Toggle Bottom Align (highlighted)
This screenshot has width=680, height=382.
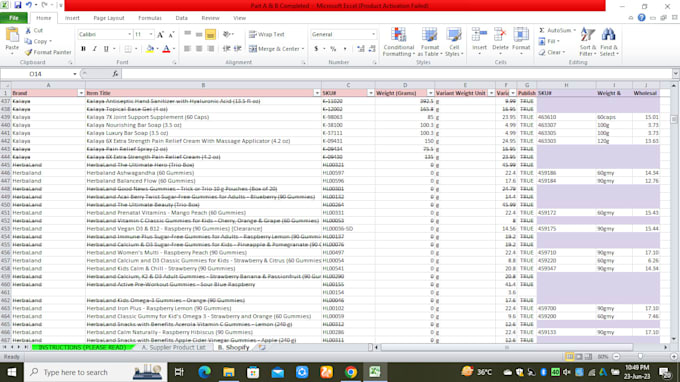pyautogui.click(x=210, y=34)
